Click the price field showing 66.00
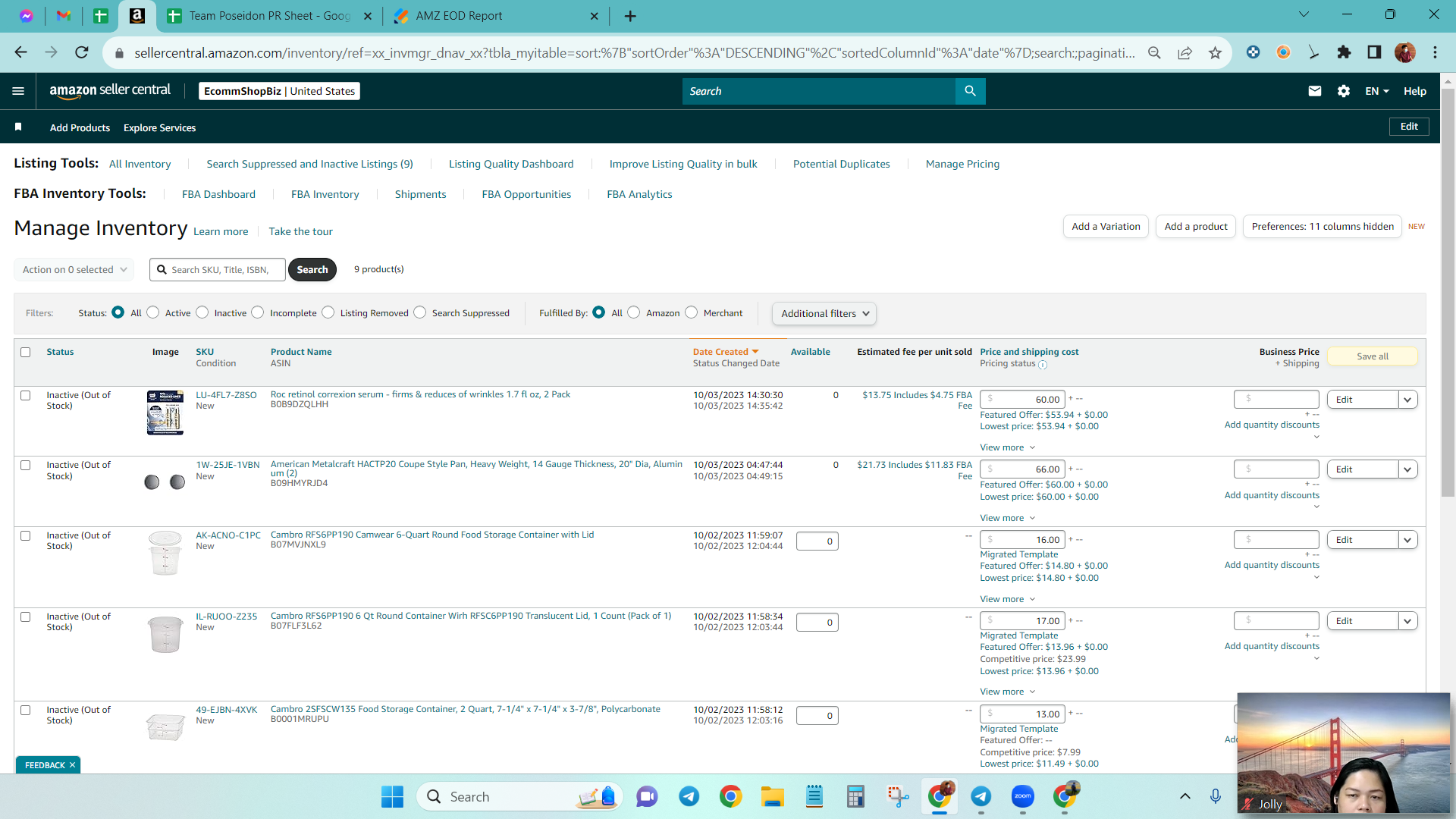This screenshot has height=819, width=1456. [x=1022, y=469]
